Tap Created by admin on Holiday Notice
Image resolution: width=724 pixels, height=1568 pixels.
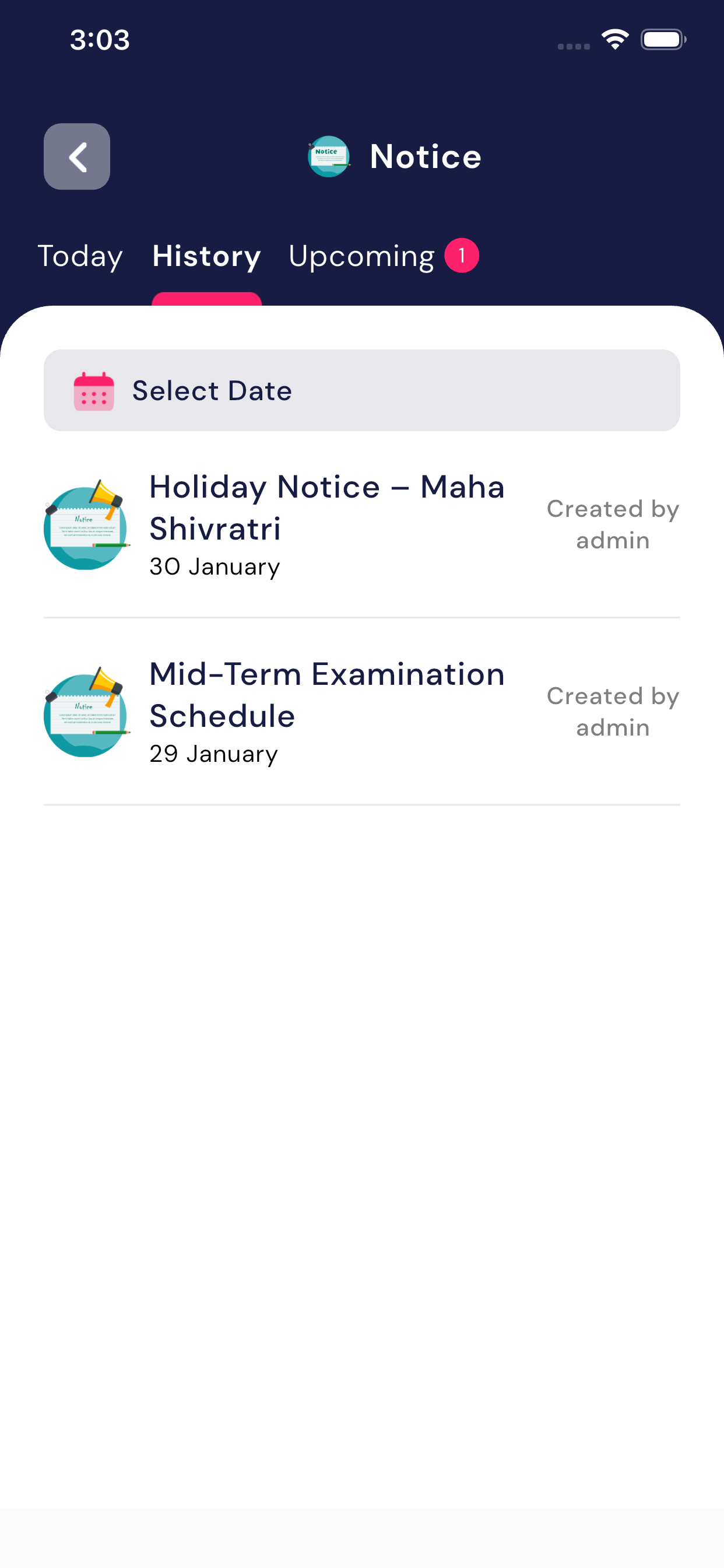[613, 524]
